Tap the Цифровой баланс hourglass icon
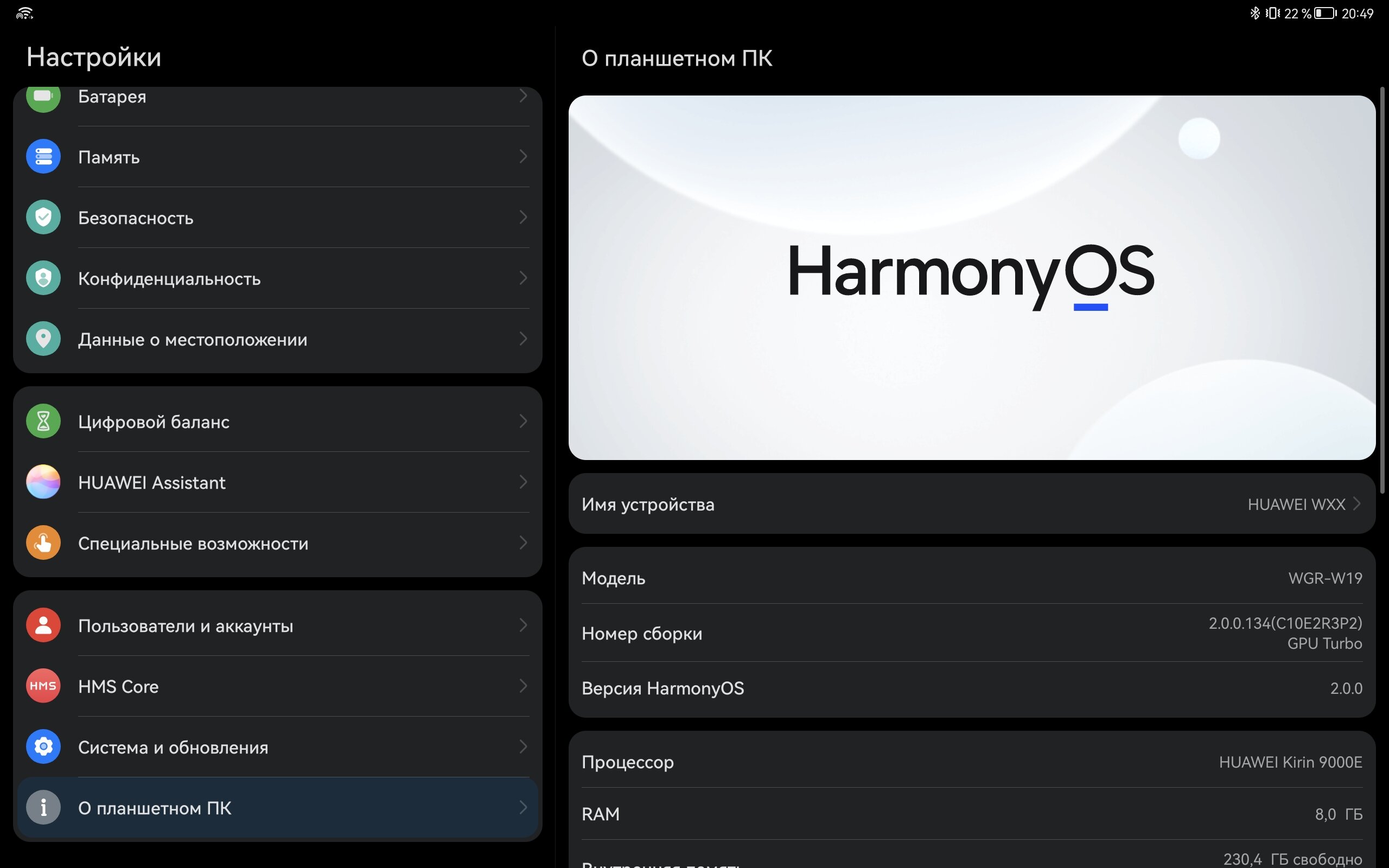This screenshot has height=868, width=1389. click(x=43, y=422)
